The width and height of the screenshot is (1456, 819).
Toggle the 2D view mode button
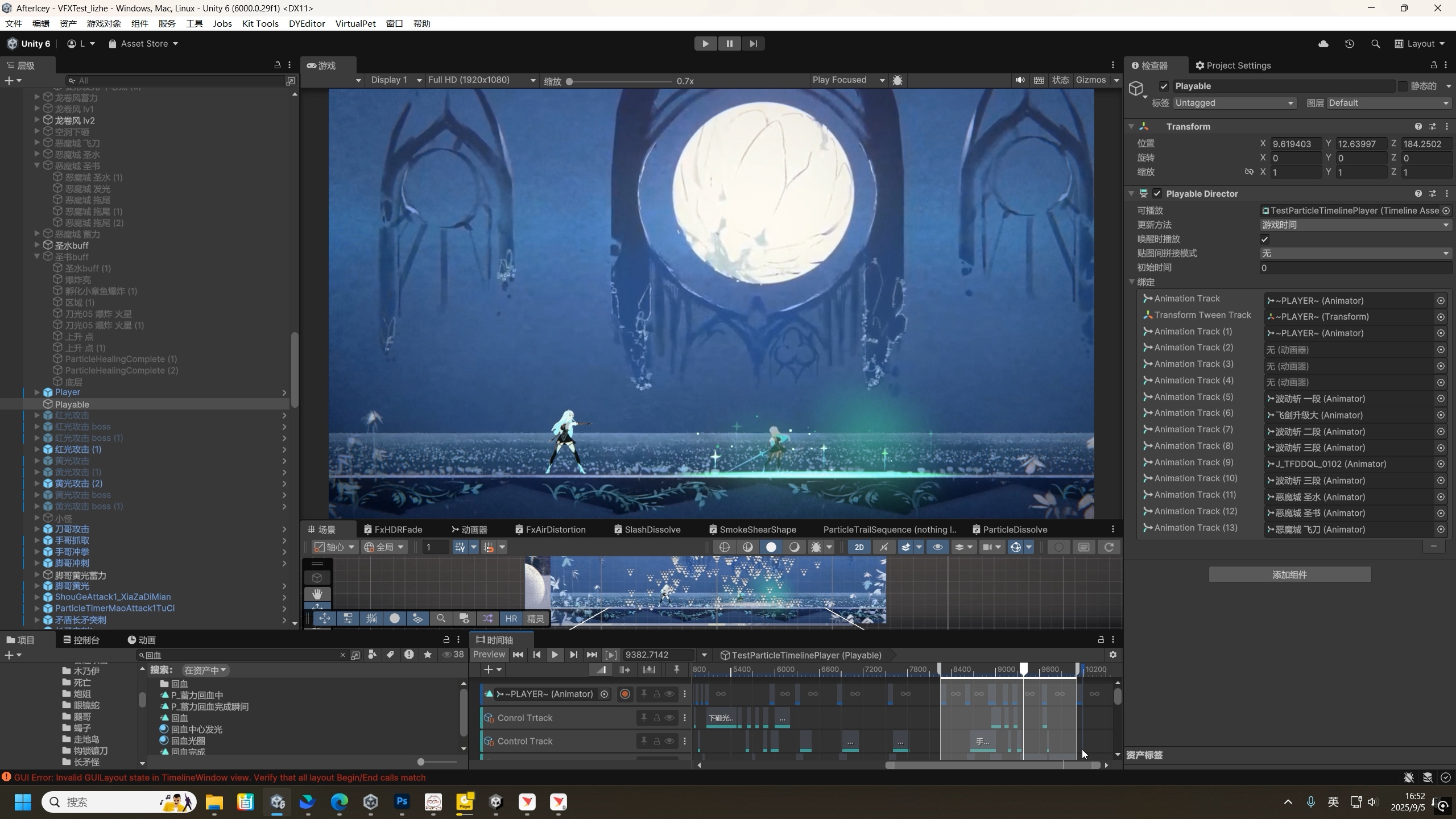[x=859, y=547]
